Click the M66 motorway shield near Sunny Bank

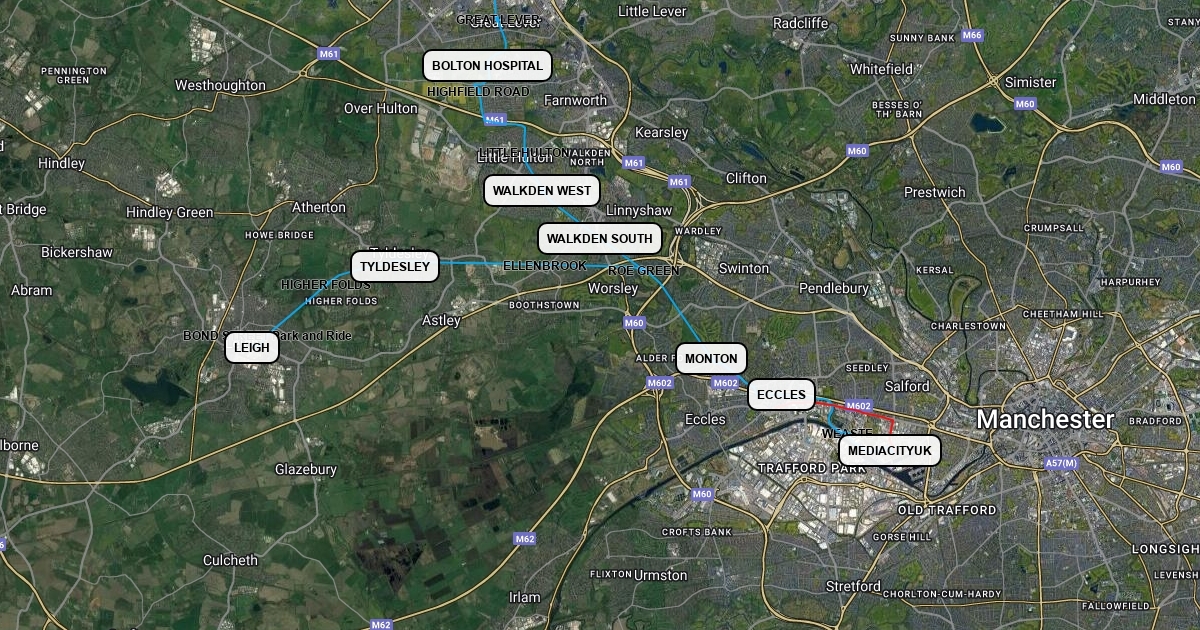coord(972,35)
